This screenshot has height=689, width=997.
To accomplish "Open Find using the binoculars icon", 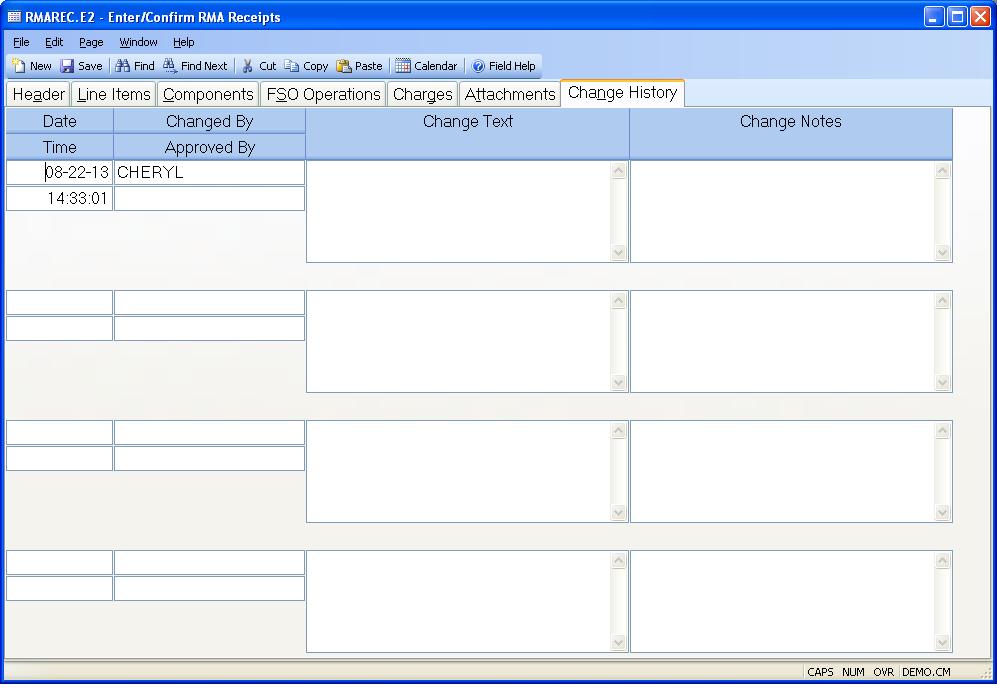I will (123, 66).
